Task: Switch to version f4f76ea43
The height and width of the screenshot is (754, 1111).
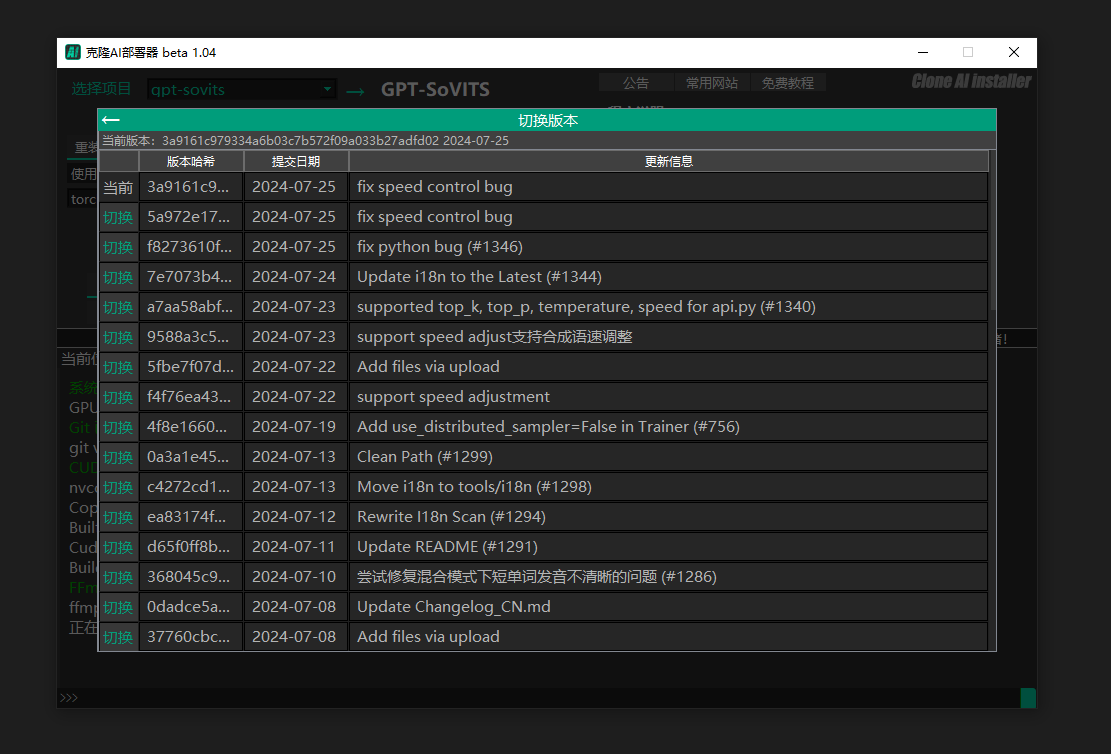Action: pyautogui.click(x=118, y=397)
